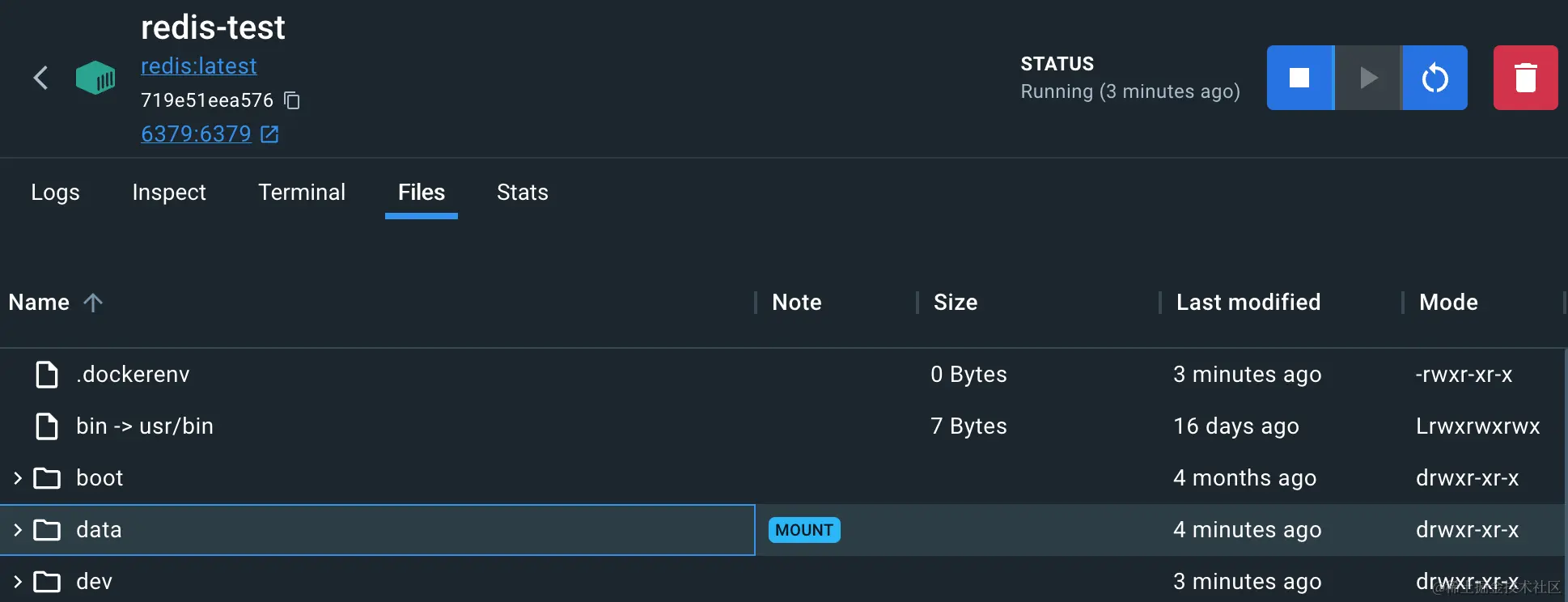This screenshot has width=1568, height=602.
Task: Toggle the Name sort arrow
Action: point(93,303)
